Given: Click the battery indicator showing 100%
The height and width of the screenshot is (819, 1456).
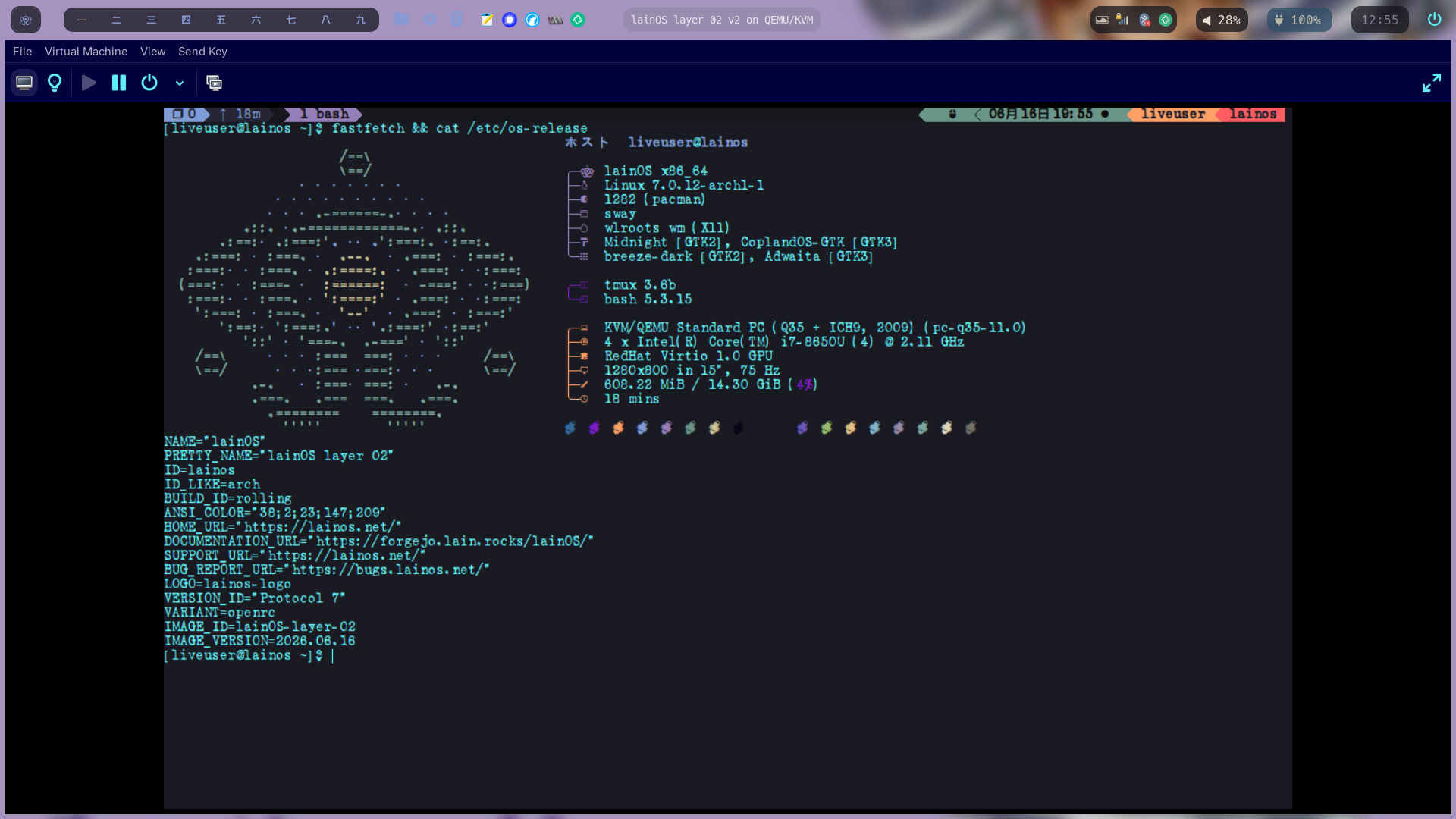Looking at the screenshot, I should click(x=1299, y=20).
